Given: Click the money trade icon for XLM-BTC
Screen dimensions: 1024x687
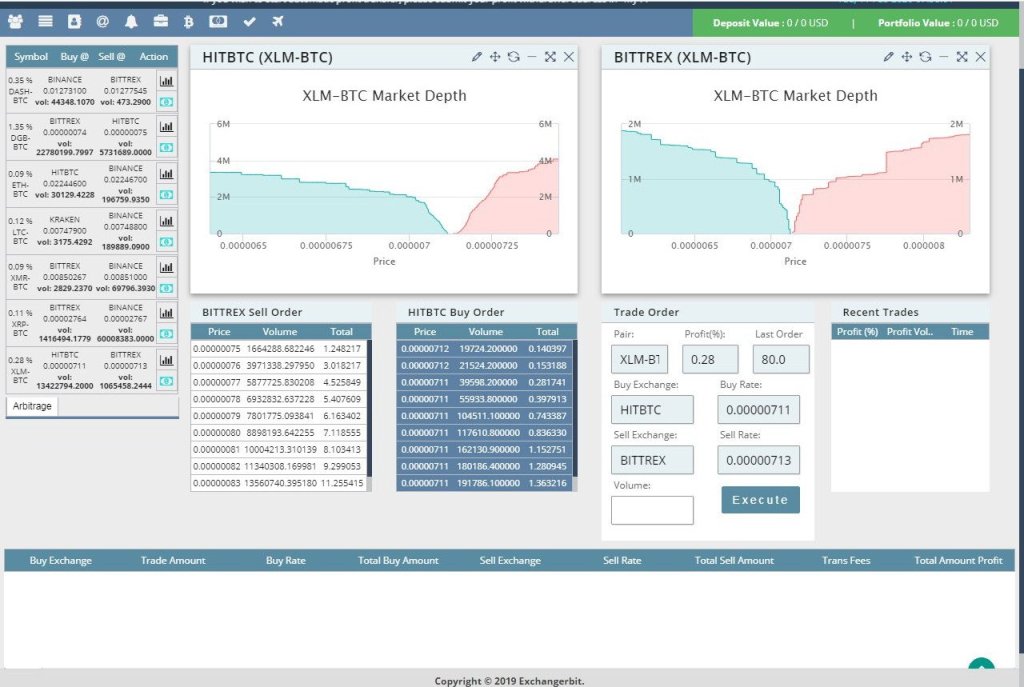Looking at the screenshot, I should tap(166, 383).
